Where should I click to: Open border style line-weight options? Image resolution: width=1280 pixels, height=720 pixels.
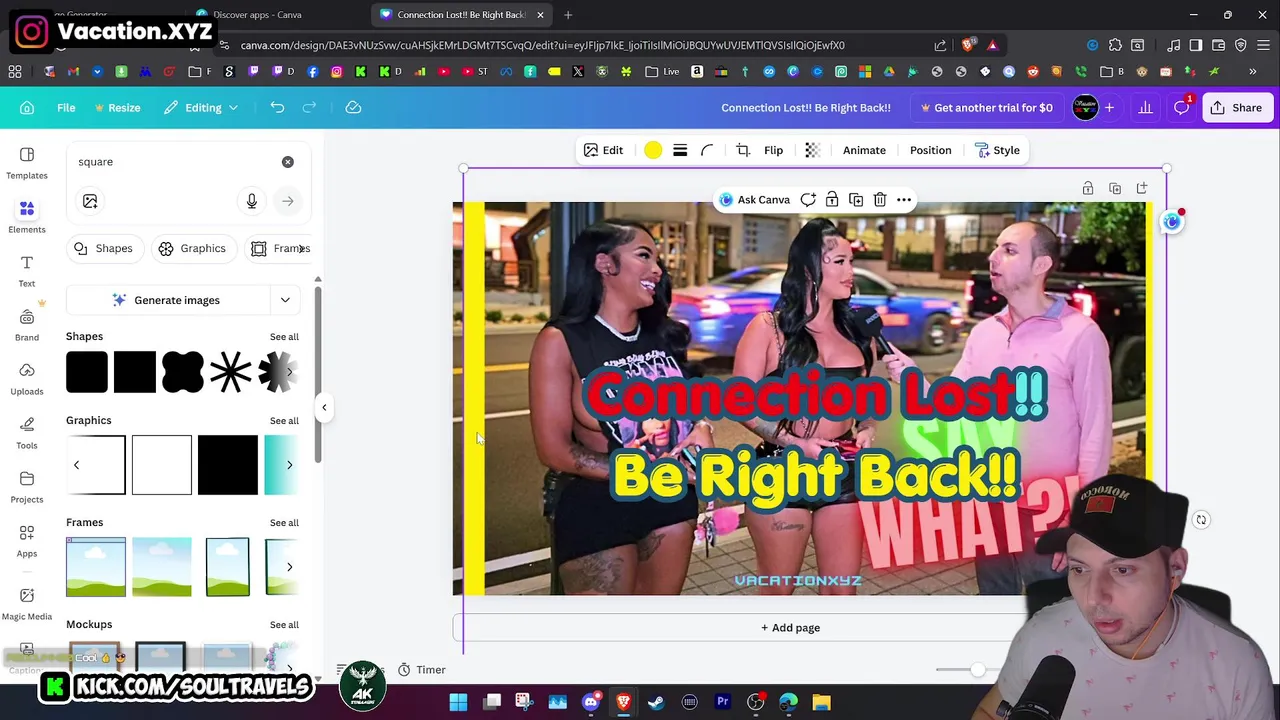click(680, 150)
